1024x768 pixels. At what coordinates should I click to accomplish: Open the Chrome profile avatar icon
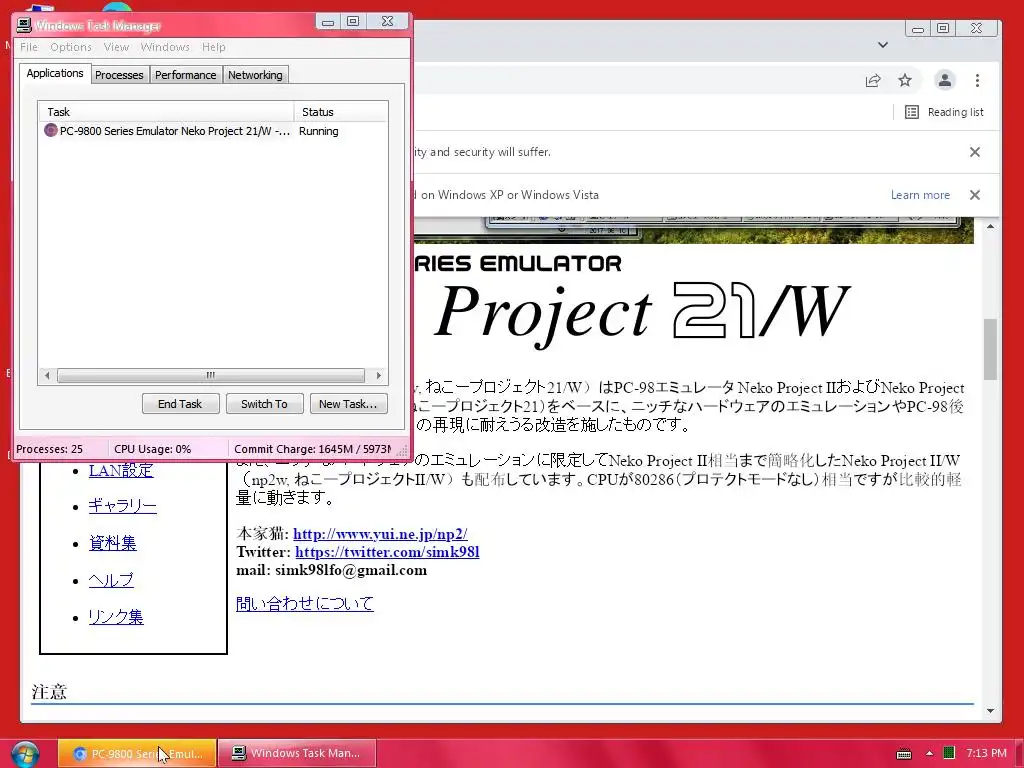944,80
